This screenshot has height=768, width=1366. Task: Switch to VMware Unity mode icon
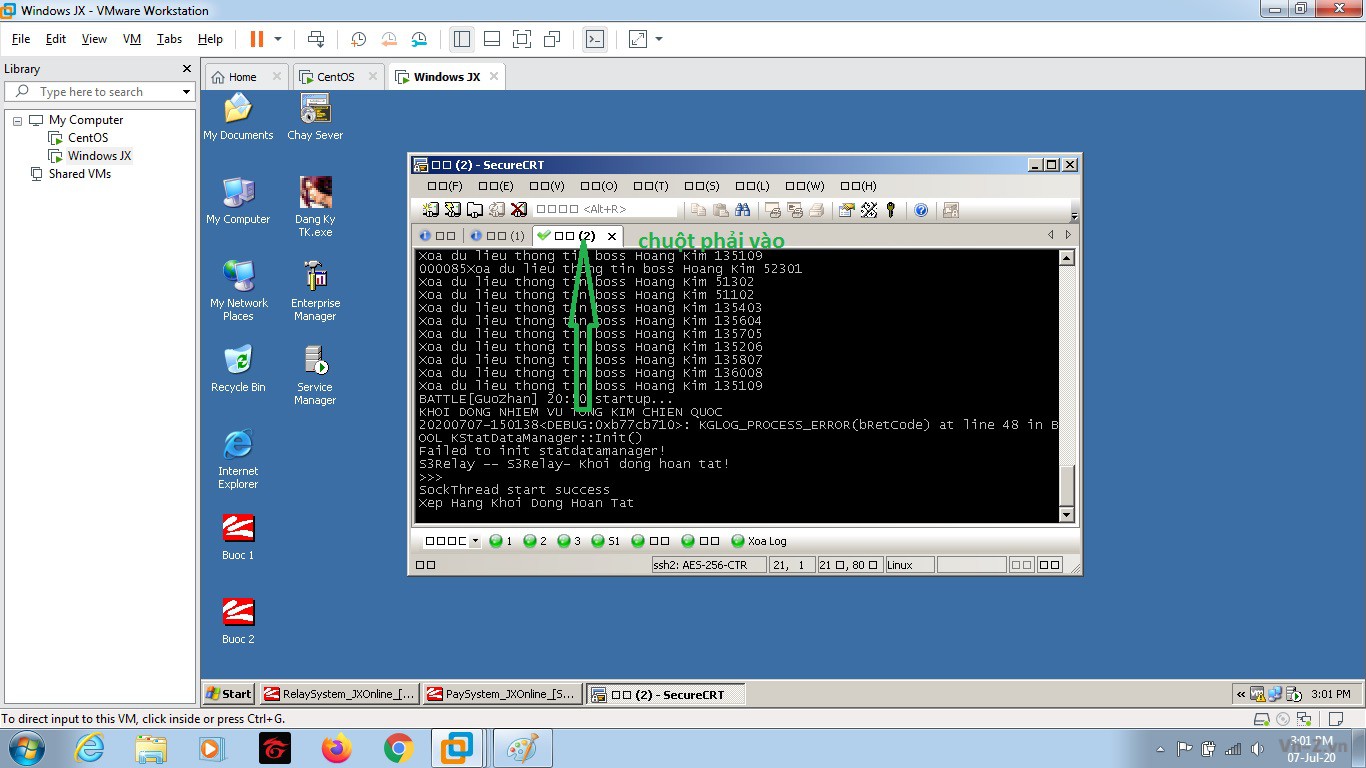pos(552,39)
